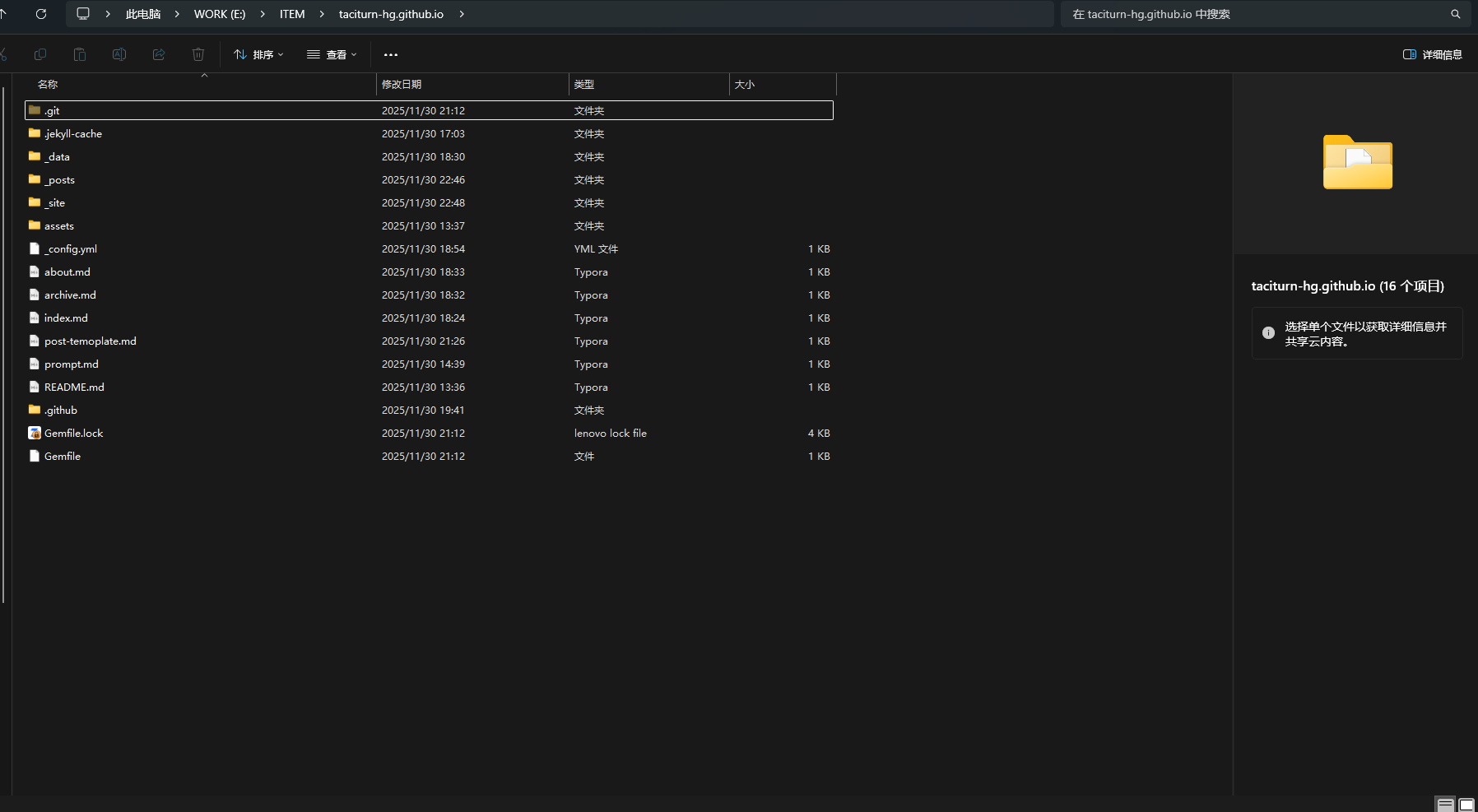Sort by modified date column header
This screenshot has height=812, width=1478.
point(402,84)
